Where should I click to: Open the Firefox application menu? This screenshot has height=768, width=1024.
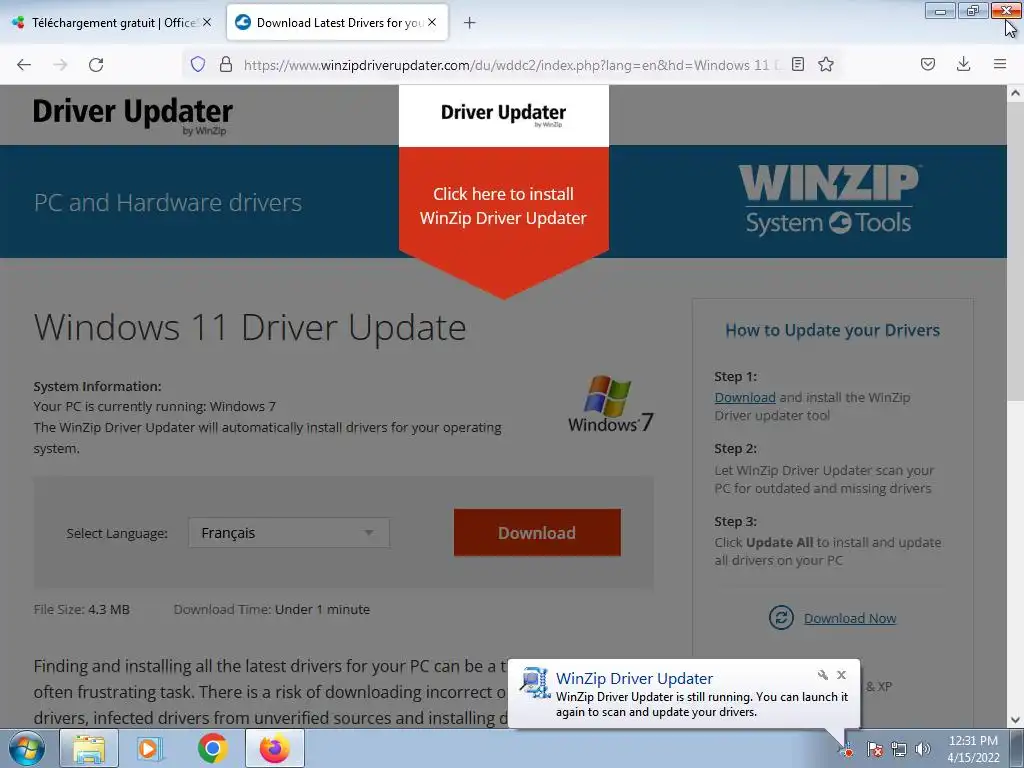pyautogui.click(x=1000, y=64)
